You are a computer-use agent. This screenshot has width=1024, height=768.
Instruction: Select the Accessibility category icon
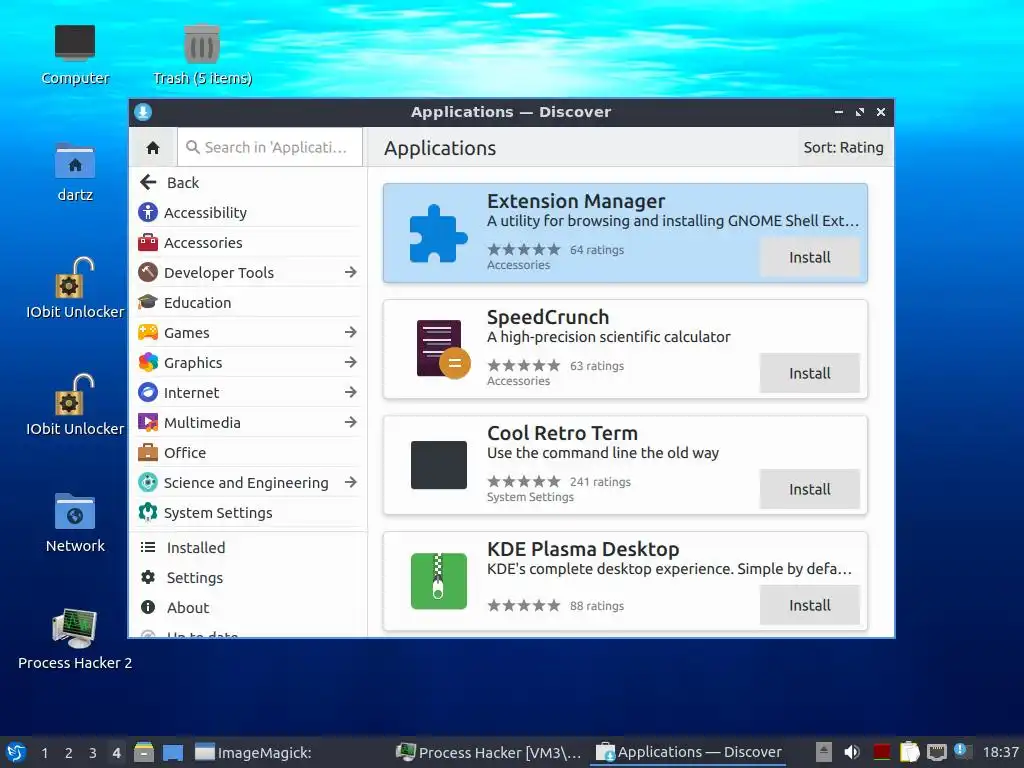point(148,212)
